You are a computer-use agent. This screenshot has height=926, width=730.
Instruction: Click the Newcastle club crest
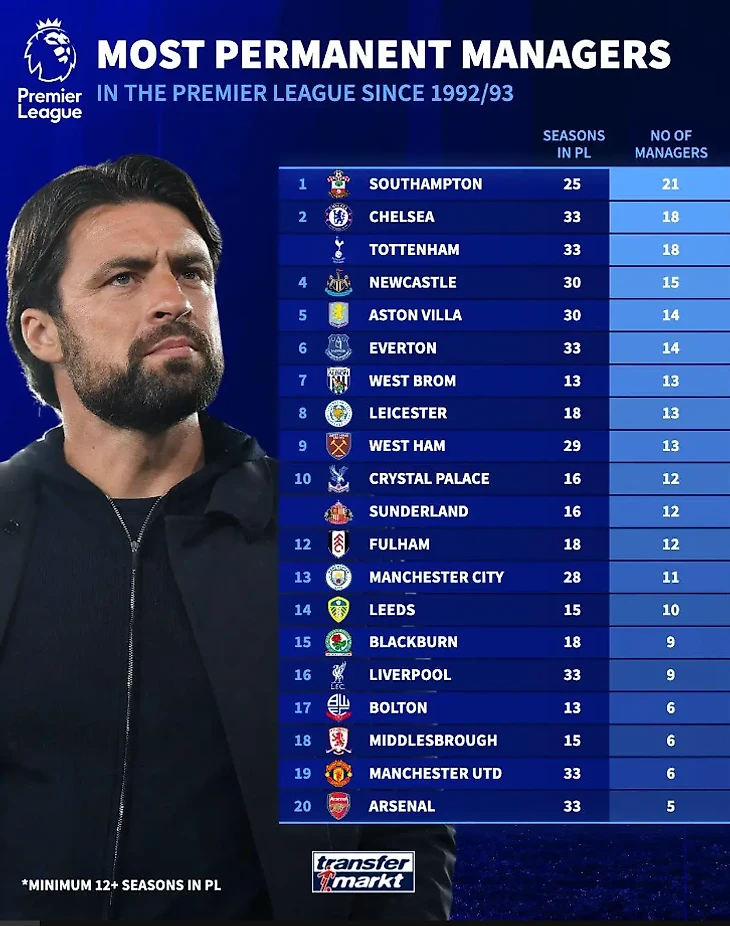[339, 283]
